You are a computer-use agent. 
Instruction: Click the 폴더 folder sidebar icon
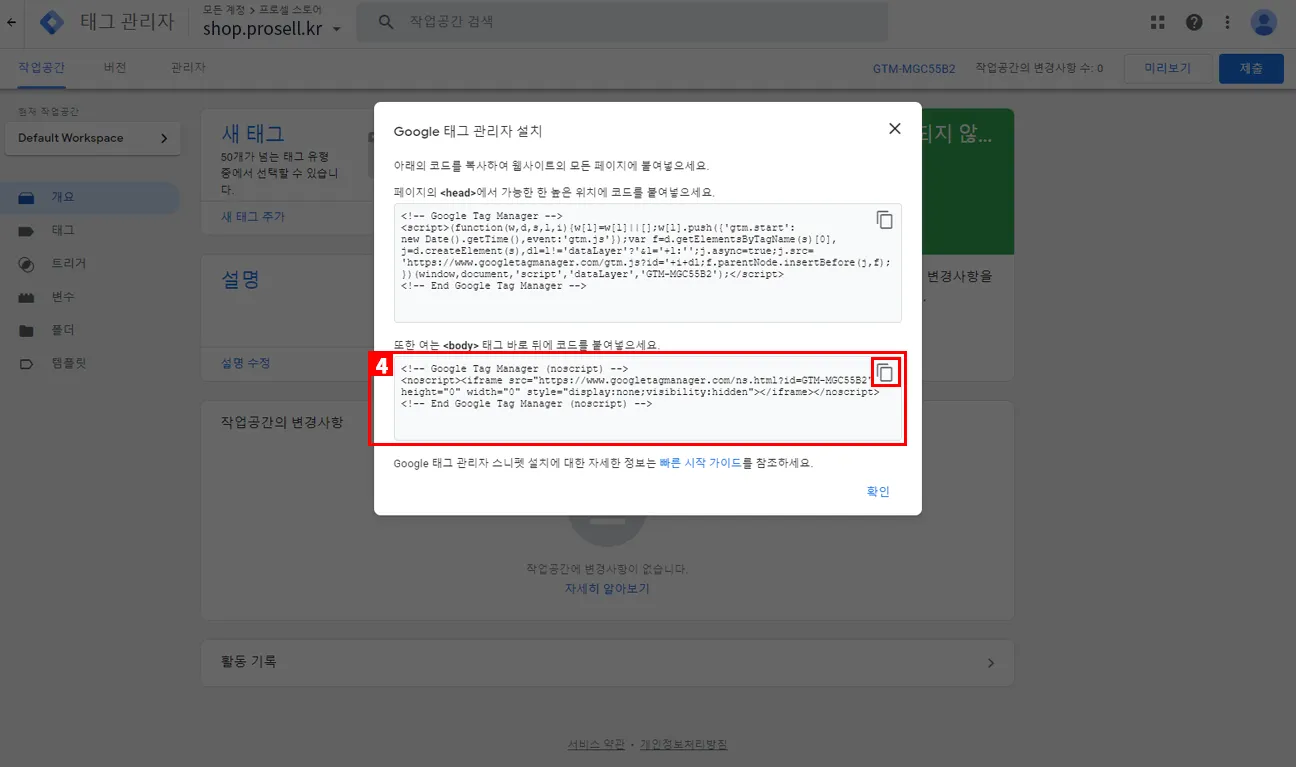click(x=27, y=331)
